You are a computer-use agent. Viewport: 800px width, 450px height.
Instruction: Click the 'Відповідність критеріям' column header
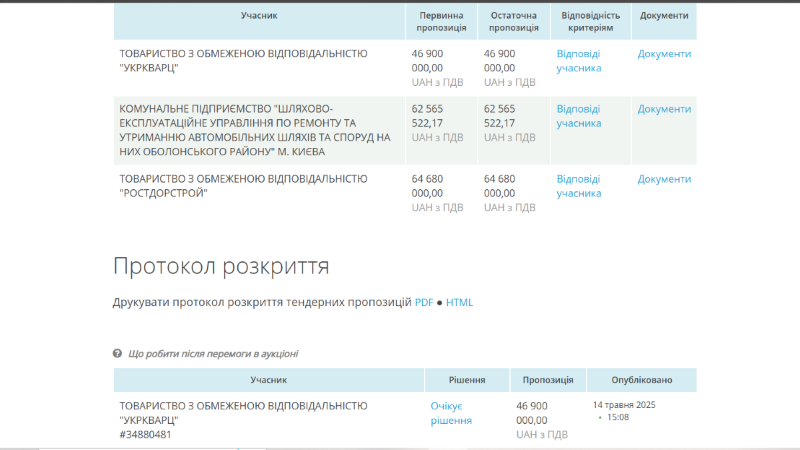point(591,21)
